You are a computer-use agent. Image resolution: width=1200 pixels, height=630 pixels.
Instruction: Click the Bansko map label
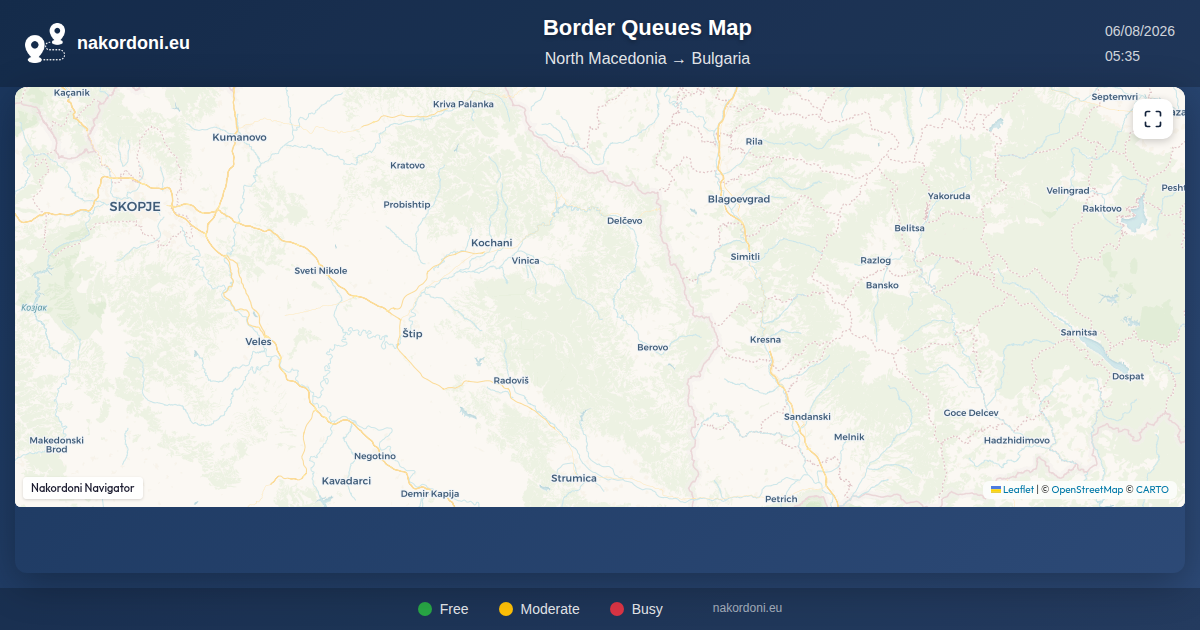[x=882, y=285]
